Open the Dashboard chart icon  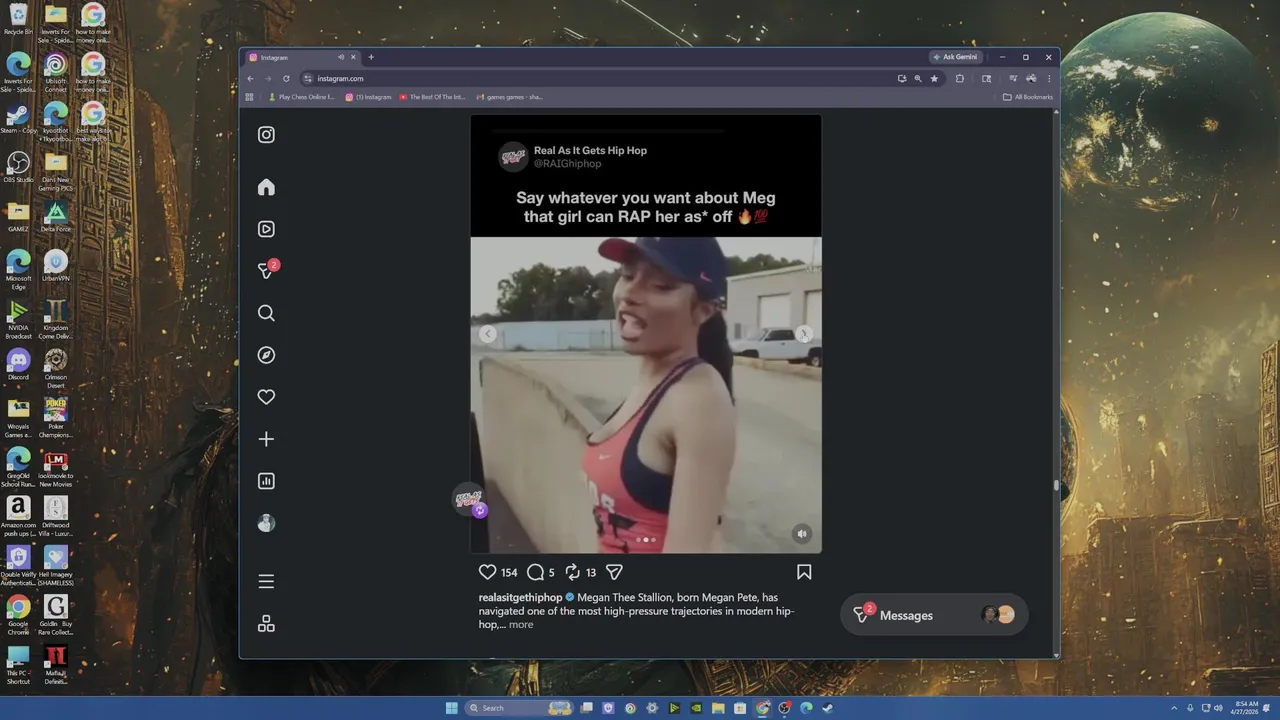(x=266, y=481)
